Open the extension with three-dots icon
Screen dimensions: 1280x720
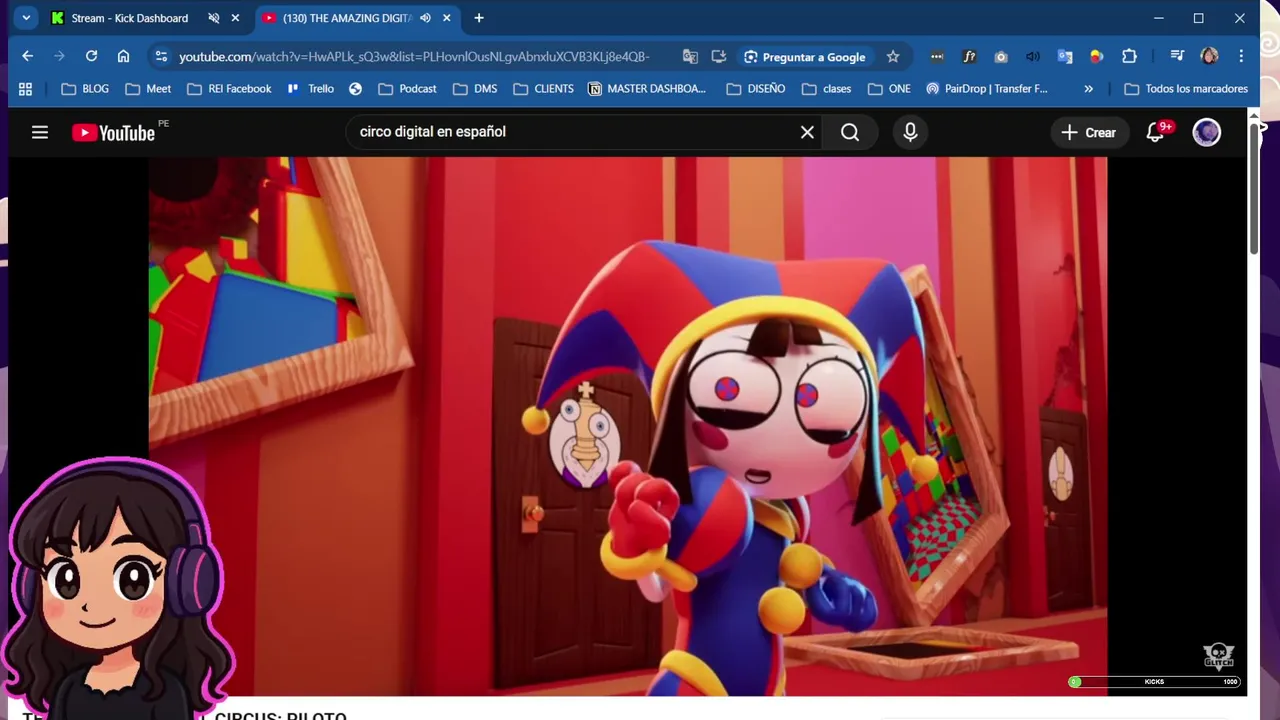(937, 57)
